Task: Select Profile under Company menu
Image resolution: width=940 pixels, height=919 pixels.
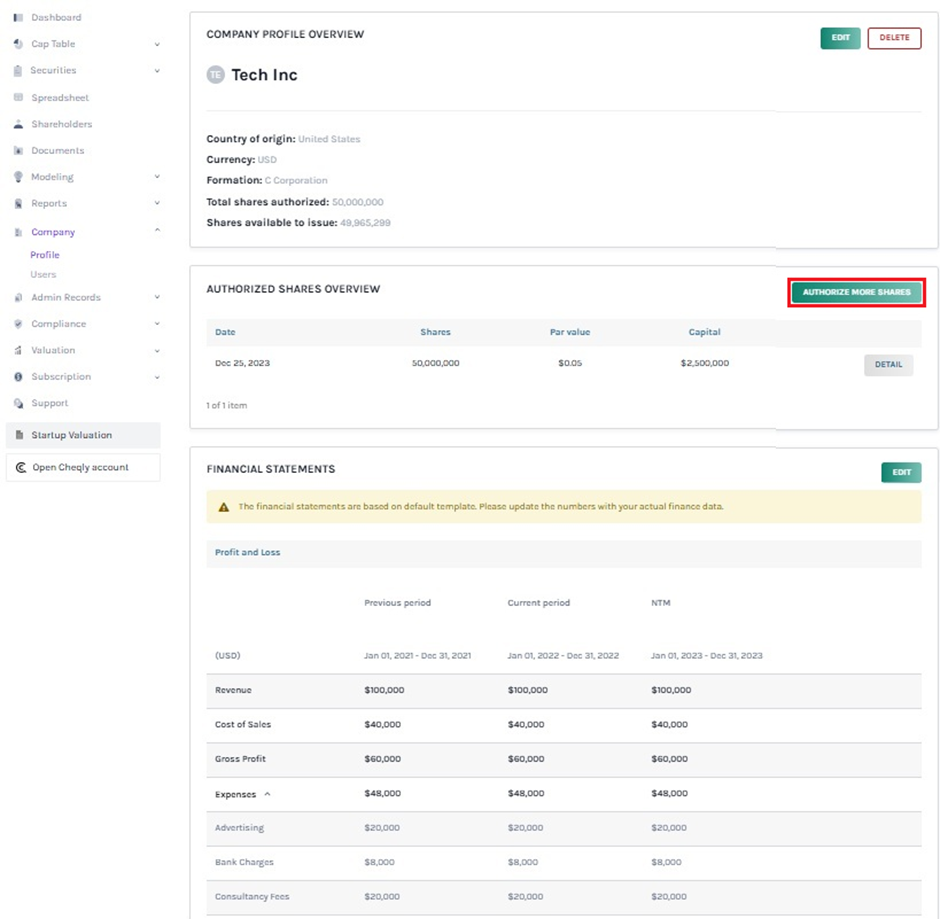Action: [45, 256]
